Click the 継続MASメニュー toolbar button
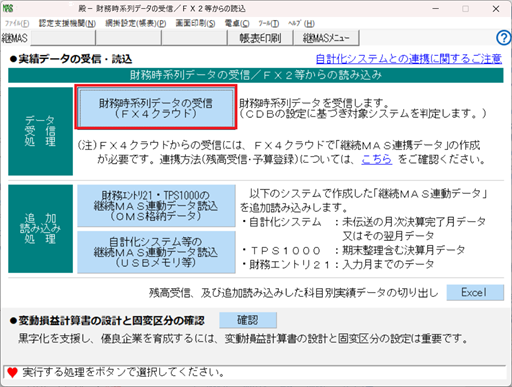 tap(326, 38)
